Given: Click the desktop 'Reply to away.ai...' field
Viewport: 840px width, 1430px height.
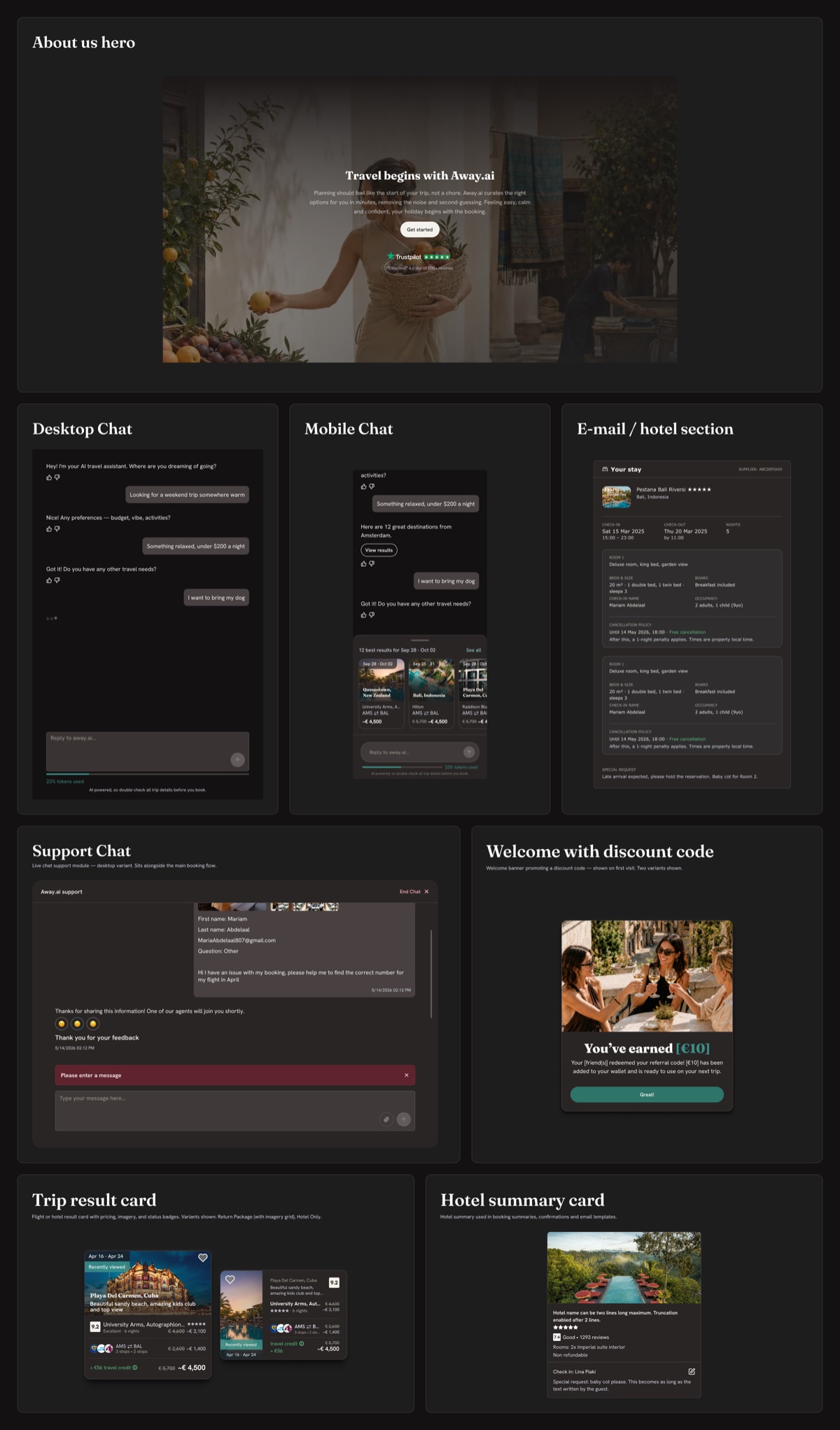Looking at the screenshot, I should (148, 751).
